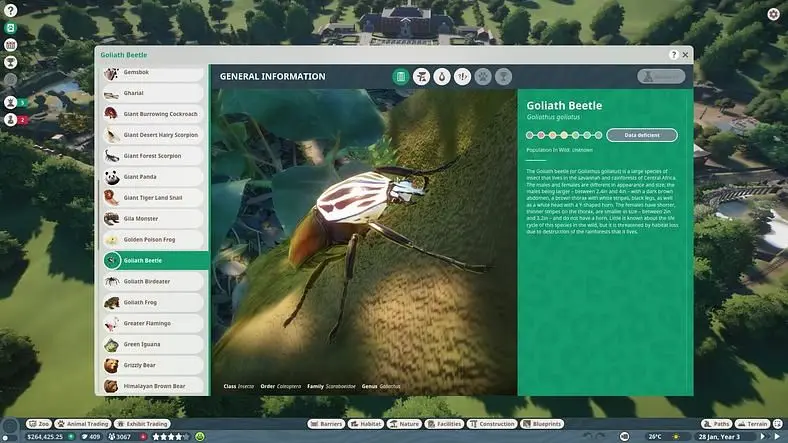
Task: Open the Habitat build menu
Action: pyautogui.click(x=366, y=424)
